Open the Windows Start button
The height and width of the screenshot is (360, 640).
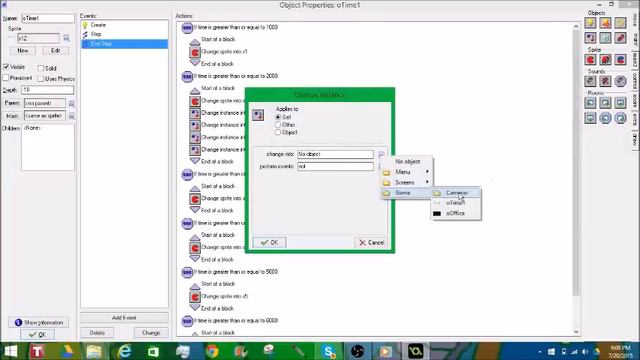[11, 351]
